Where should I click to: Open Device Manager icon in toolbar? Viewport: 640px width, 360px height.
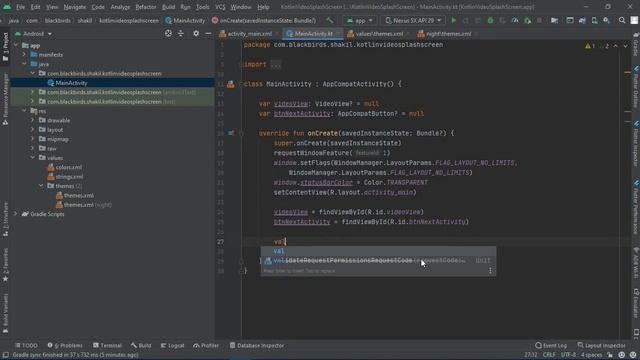tap(594, 20)
